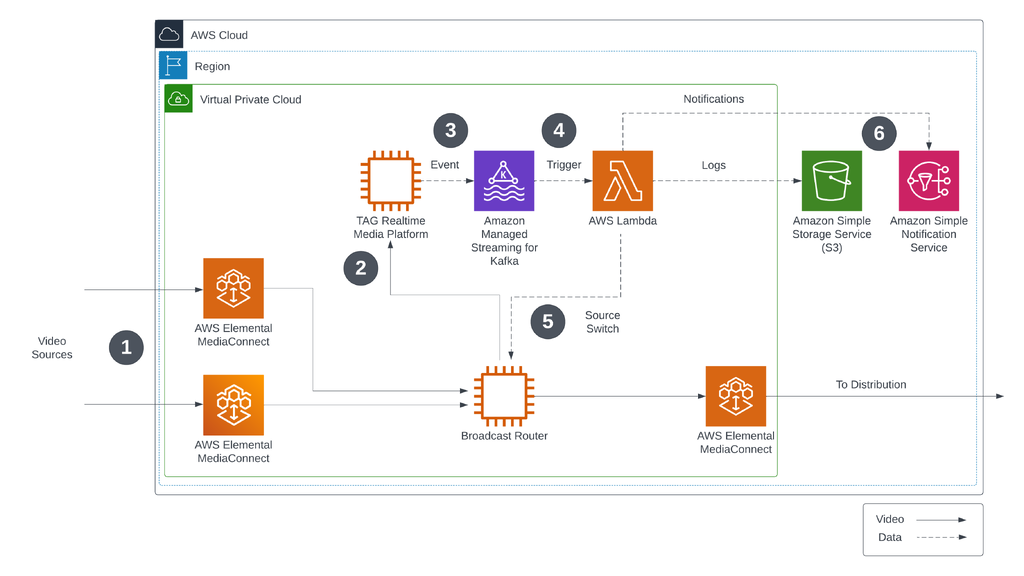Select the Data legend entry
Screen dimensions: 1024x576
[889, 537]
